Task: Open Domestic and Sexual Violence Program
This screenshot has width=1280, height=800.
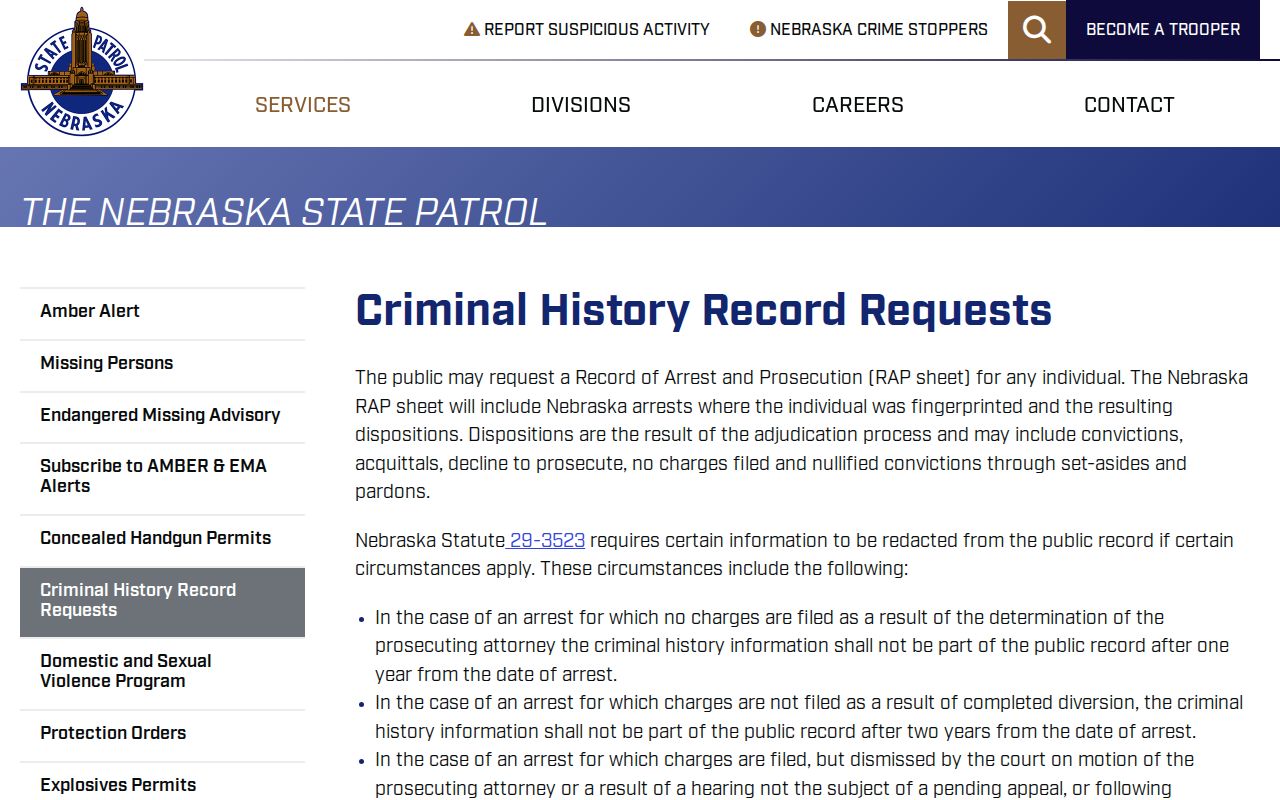Action: coord(162,671)
